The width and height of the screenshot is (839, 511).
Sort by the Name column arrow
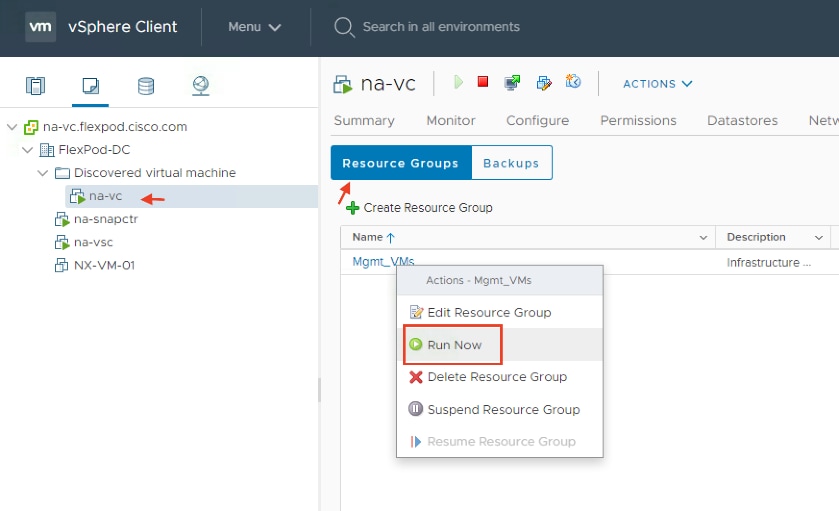coord(391,238)
